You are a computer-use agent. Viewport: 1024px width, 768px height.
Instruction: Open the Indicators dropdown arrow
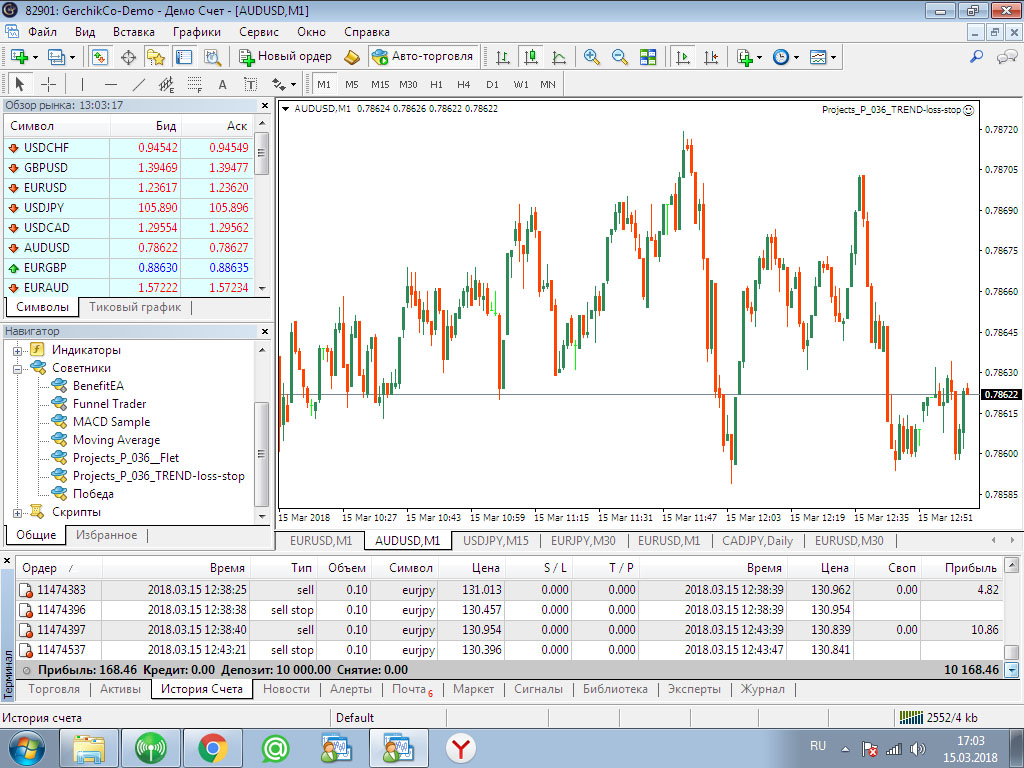(759, 57)
